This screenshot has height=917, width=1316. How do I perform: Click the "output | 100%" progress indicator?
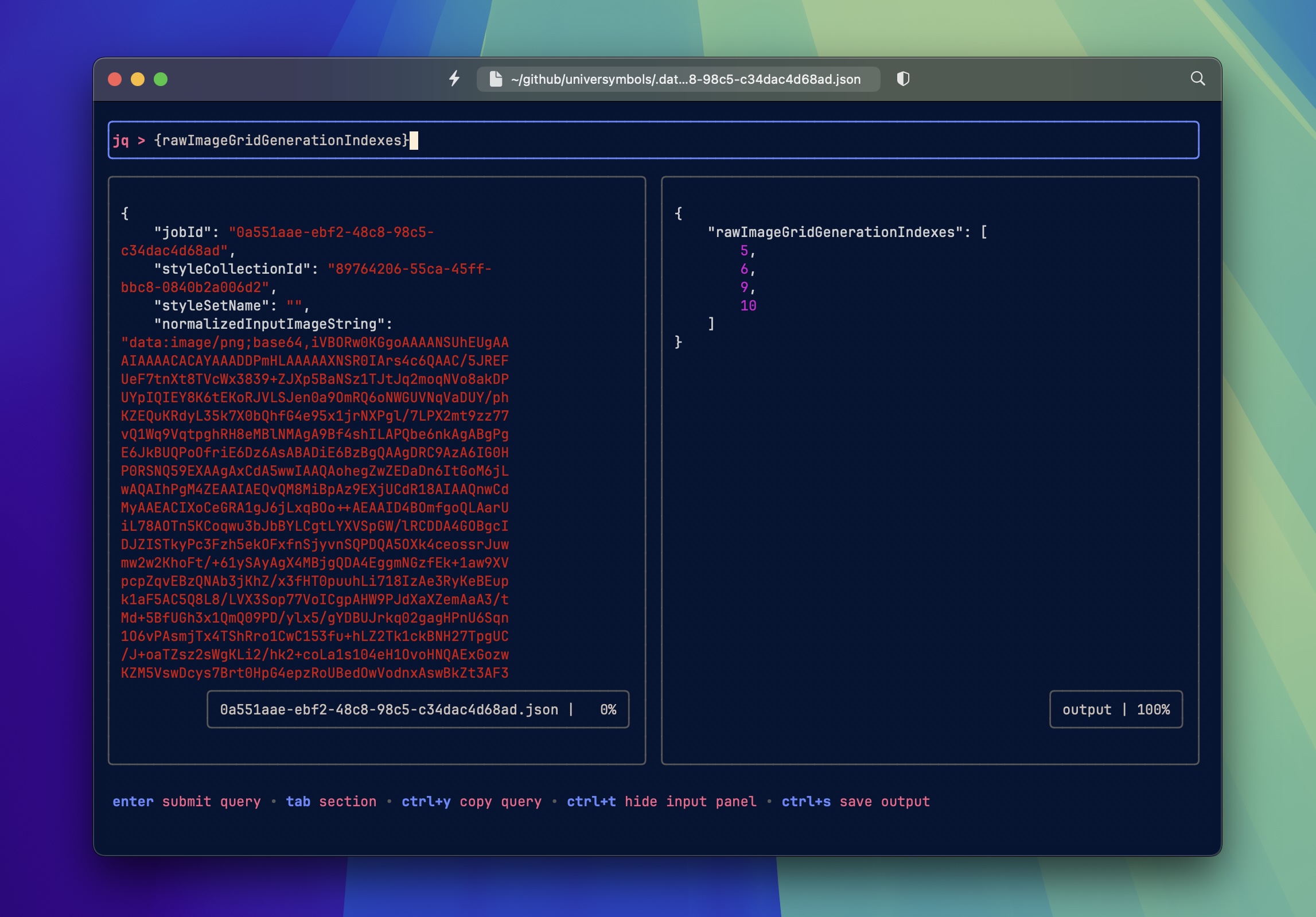1115,709
